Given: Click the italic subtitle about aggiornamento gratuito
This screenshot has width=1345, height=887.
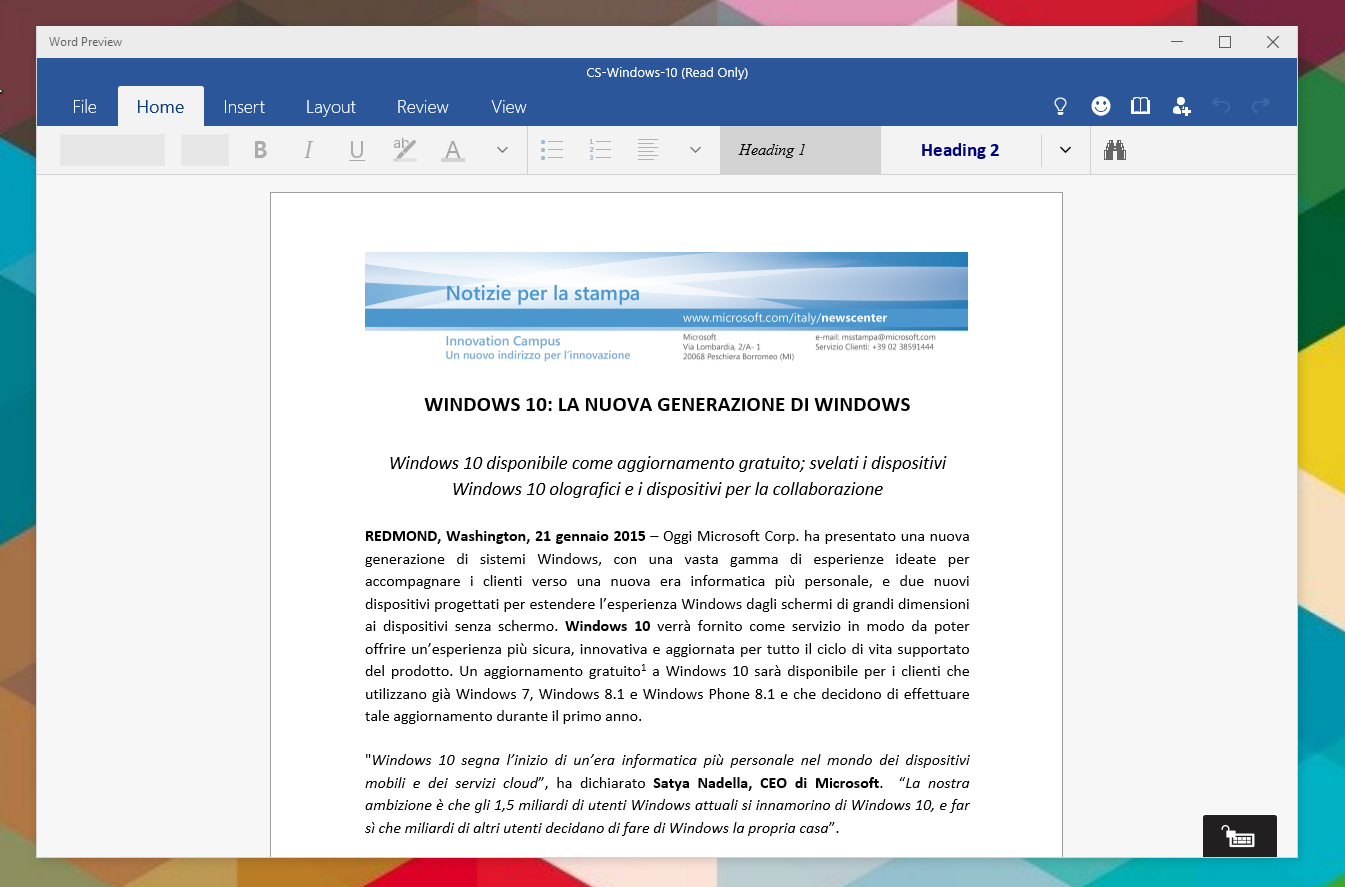Looking at the screenshot, I should pos(667,476).
